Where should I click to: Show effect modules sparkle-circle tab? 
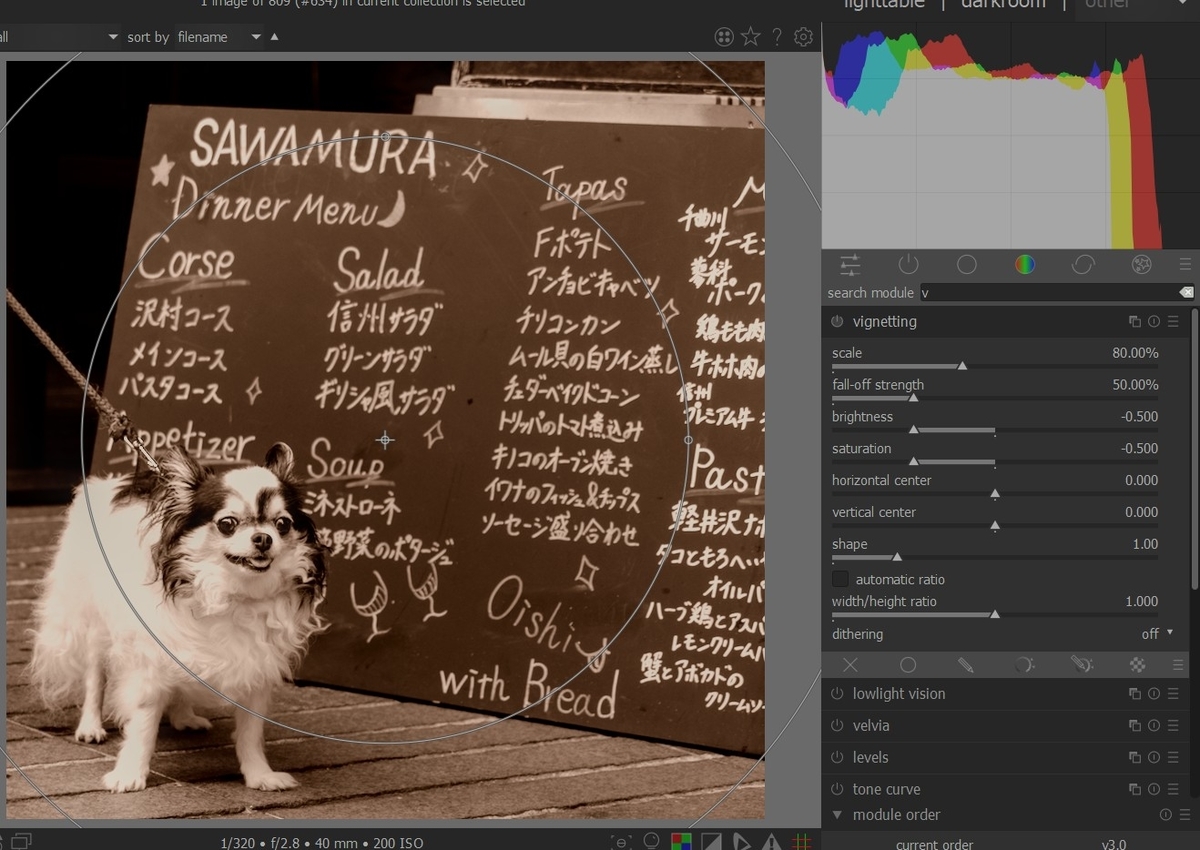click(x=1141, y=265)
